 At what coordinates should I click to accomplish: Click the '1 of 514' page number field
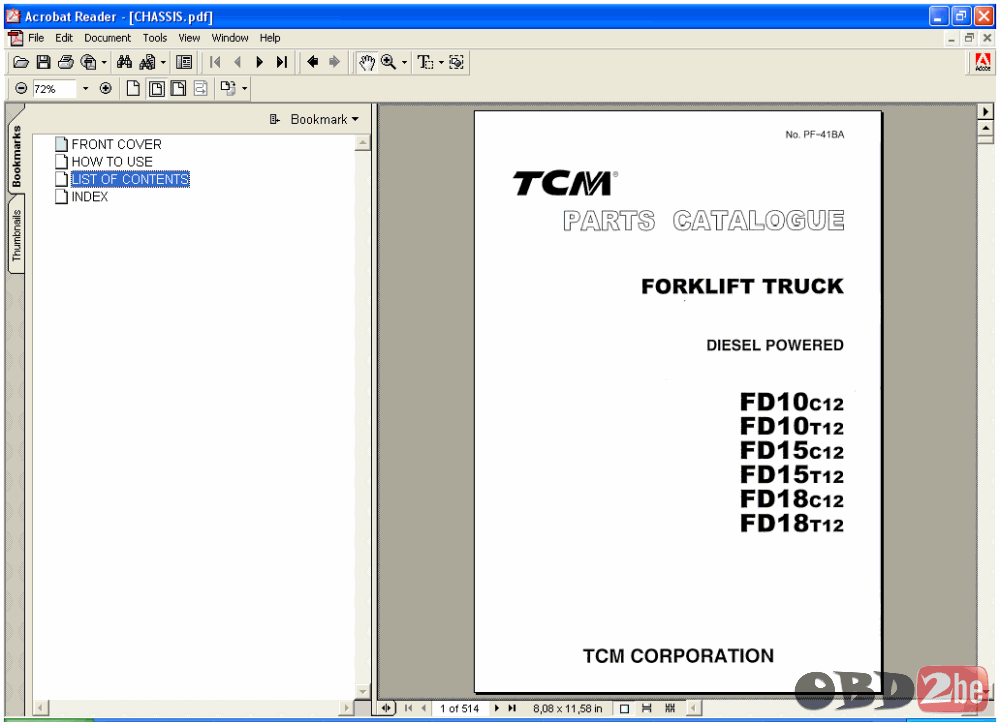(459, 709)
